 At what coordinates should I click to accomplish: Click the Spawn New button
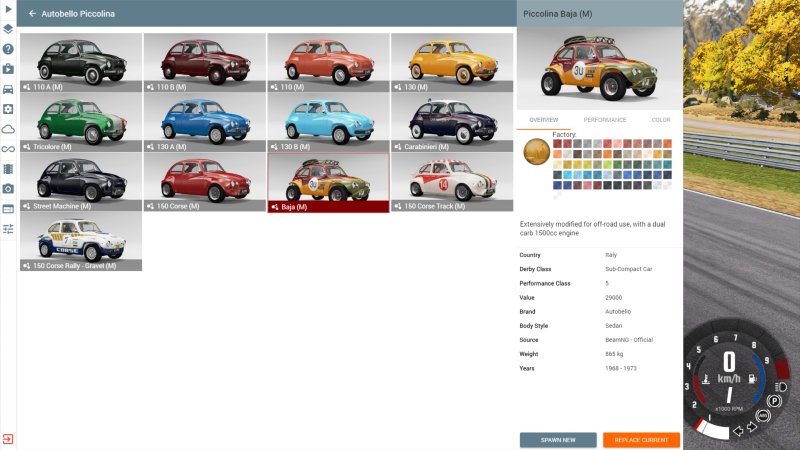558,440
